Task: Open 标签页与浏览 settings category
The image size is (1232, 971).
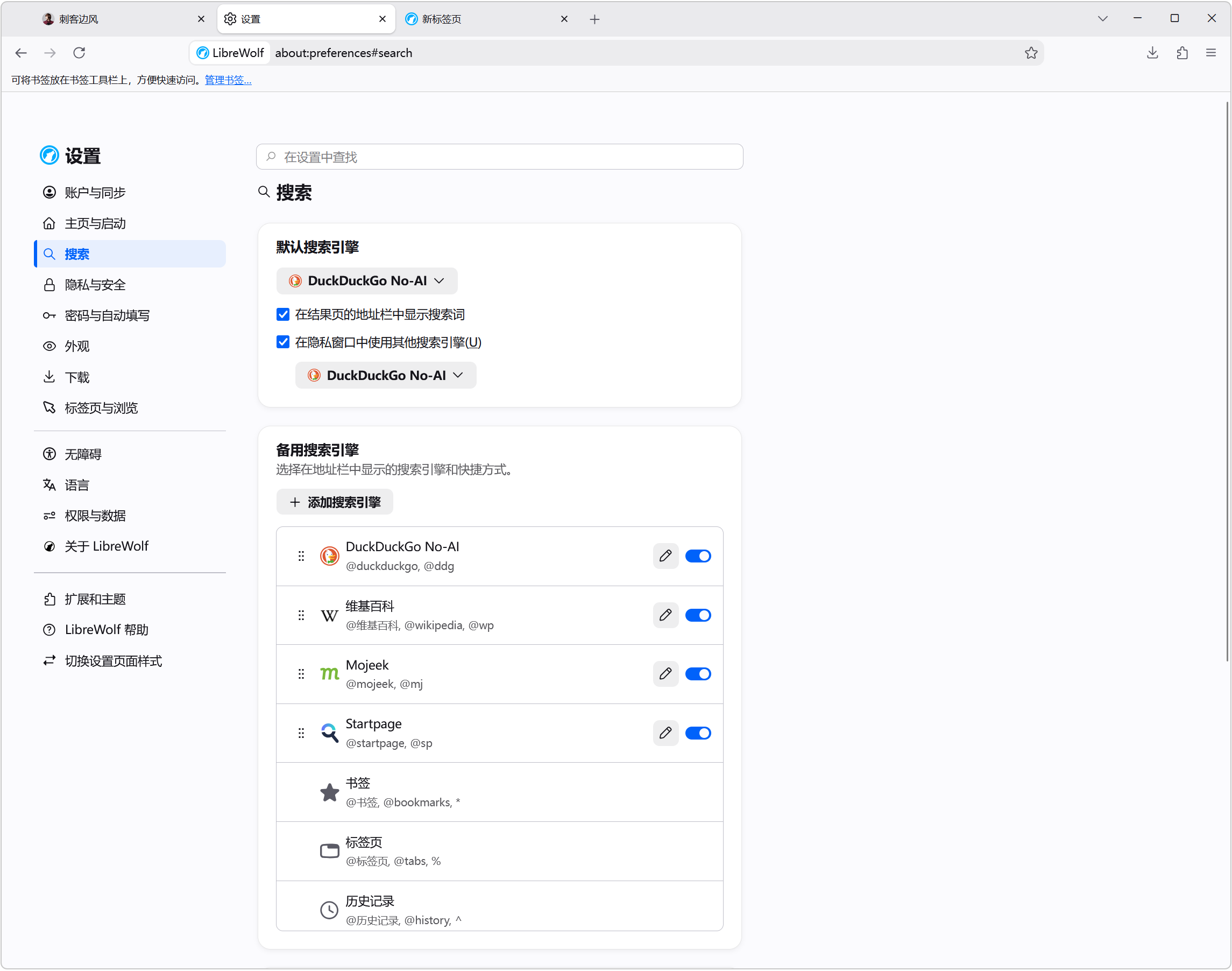Action: 130,407
